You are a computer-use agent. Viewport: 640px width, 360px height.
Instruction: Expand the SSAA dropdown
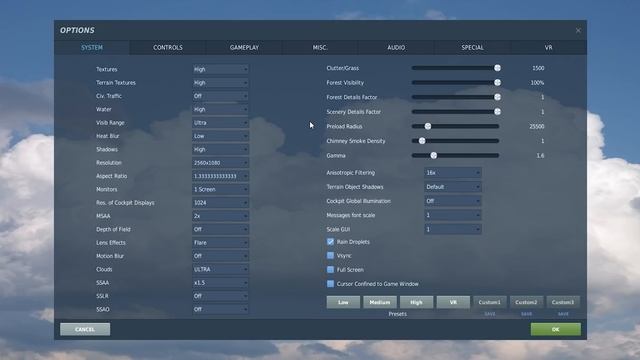220,283
